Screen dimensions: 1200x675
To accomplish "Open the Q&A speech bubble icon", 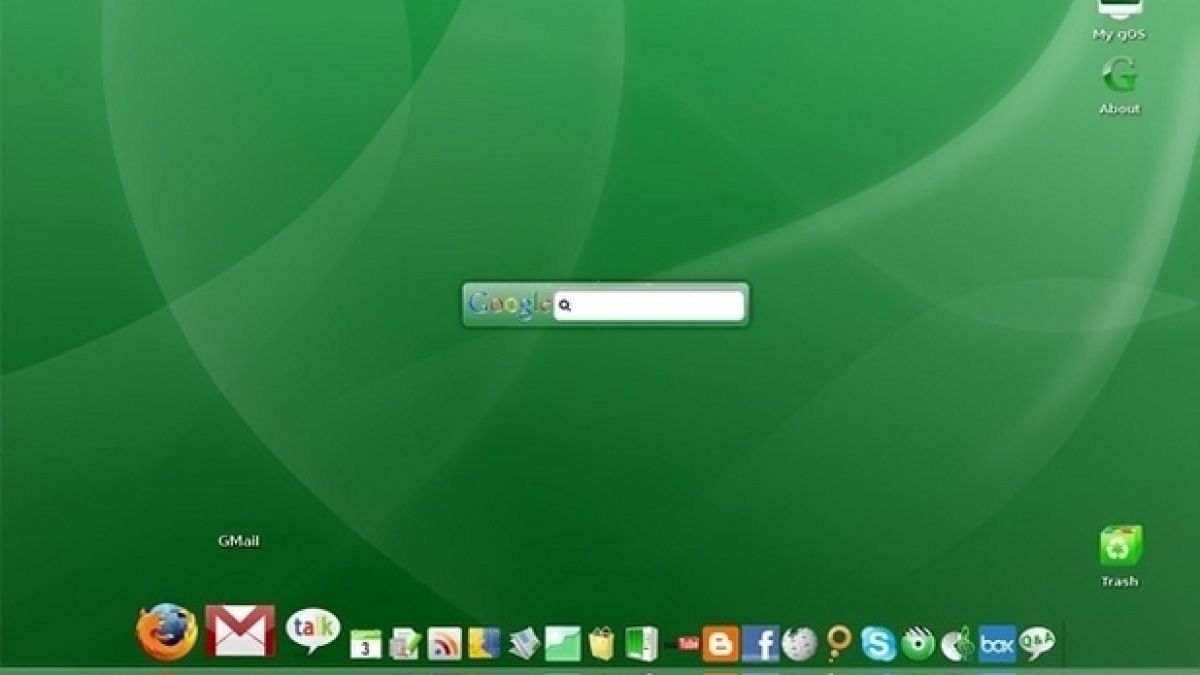I will (1037, 643).
